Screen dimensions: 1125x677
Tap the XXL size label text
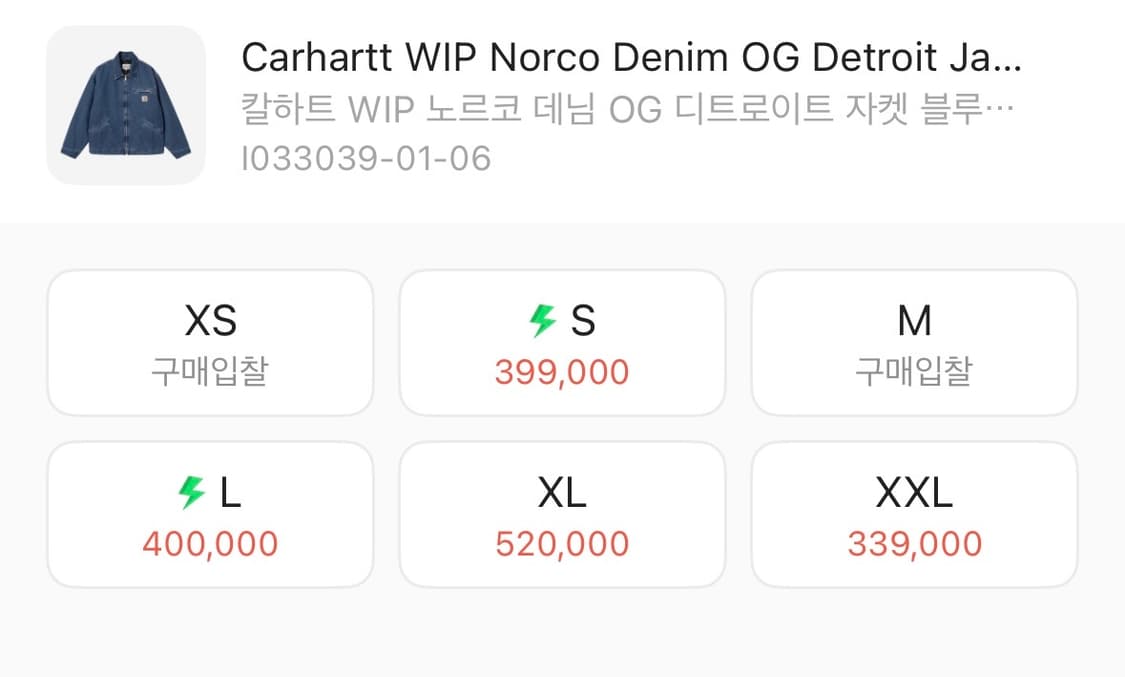[x=914, y=493]
